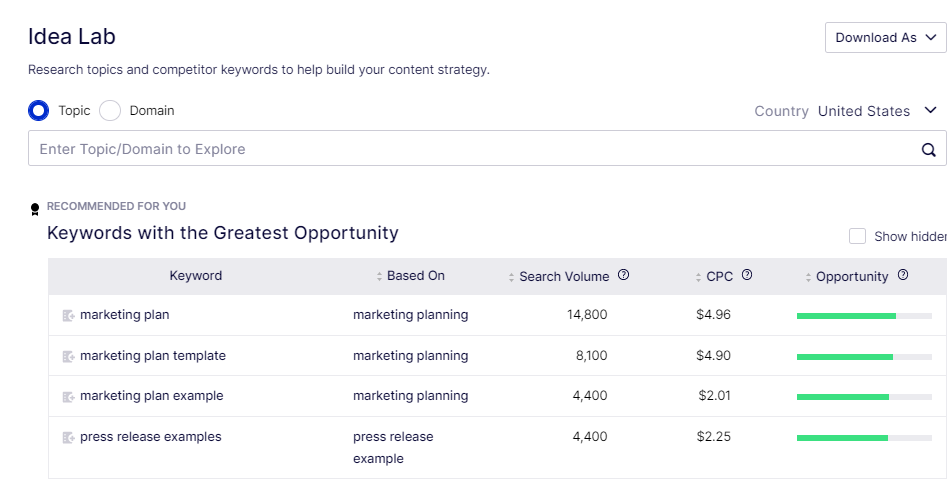The height and width of the screenshot is (479, 947).
Task: Open the press release examples keyword
Action: click(x=150, y=437)
